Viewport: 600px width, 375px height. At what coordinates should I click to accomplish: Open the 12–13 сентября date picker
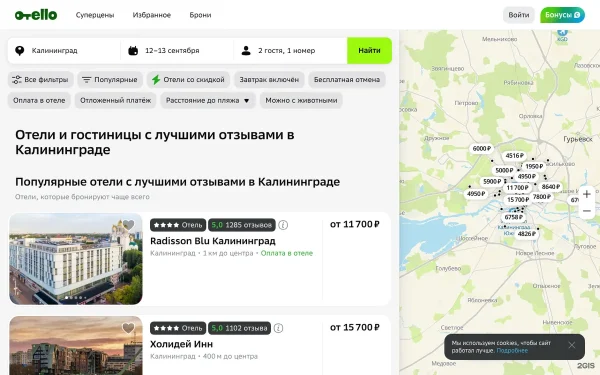click(x=177, y=51)
